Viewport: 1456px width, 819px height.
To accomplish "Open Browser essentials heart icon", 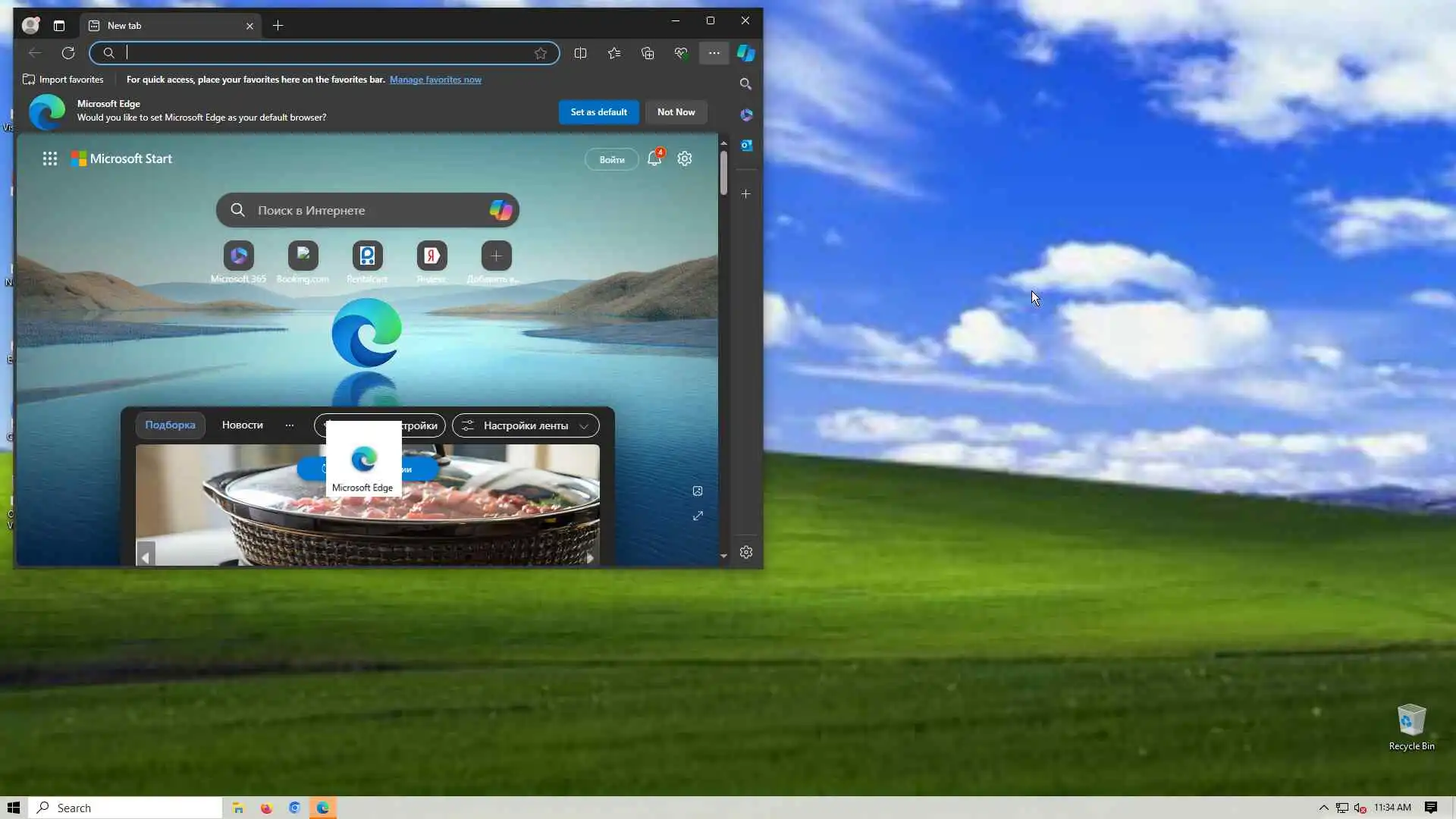I will tap(681, 53).
